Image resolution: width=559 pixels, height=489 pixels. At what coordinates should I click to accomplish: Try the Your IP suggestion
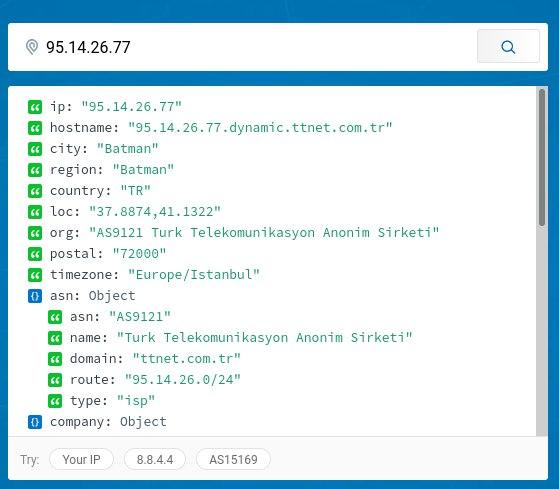coord(81,459)
